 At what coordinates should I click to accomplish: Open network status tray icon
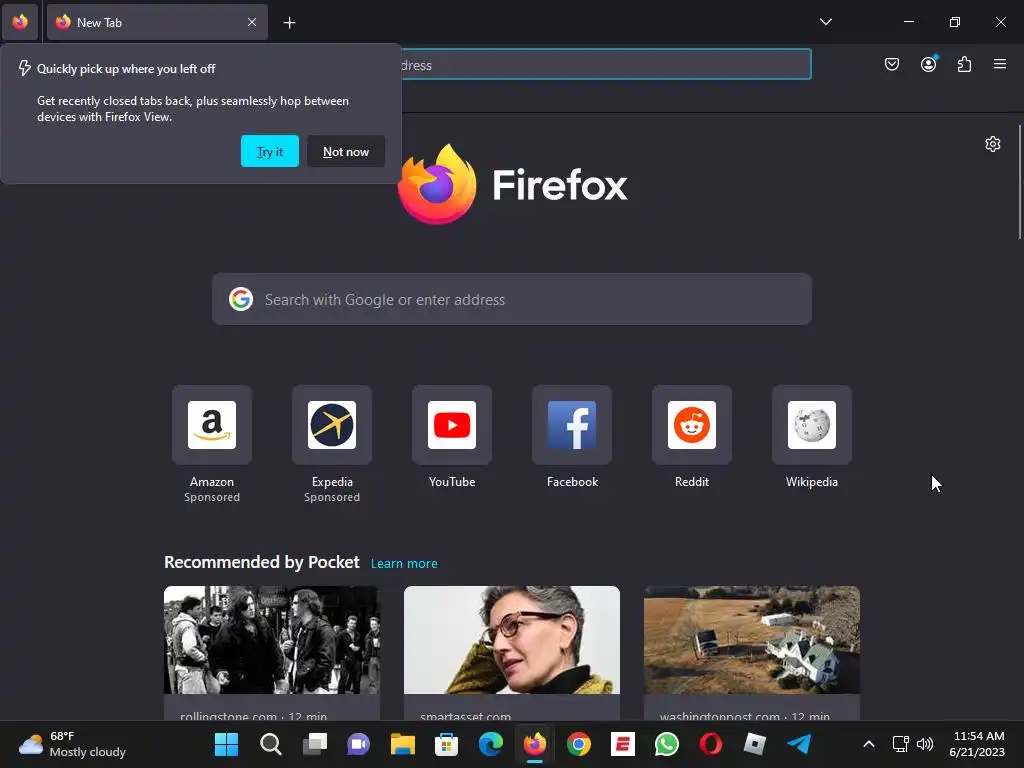(x=901, y=744)
